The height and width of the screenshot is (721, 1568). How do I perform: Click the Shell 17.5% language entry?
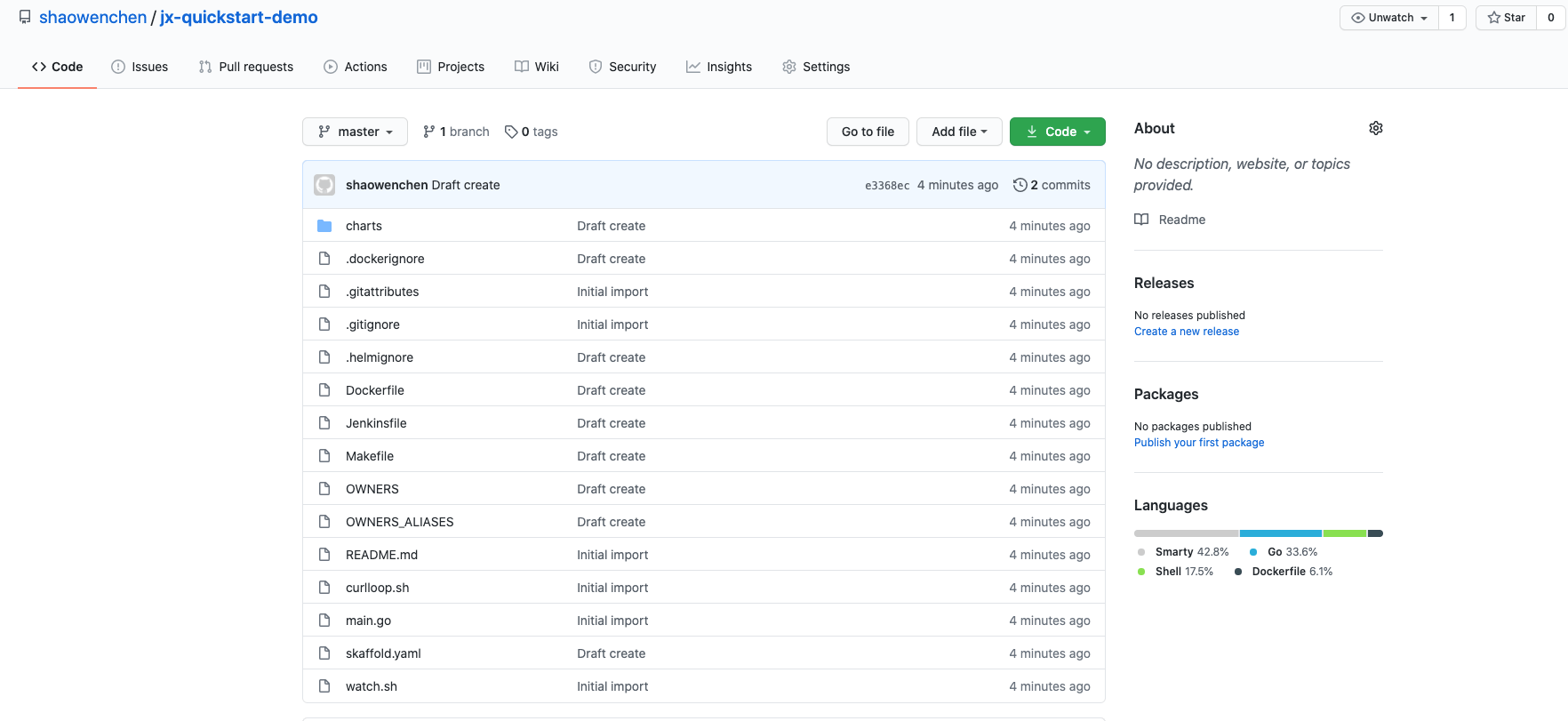(1175, 572)
